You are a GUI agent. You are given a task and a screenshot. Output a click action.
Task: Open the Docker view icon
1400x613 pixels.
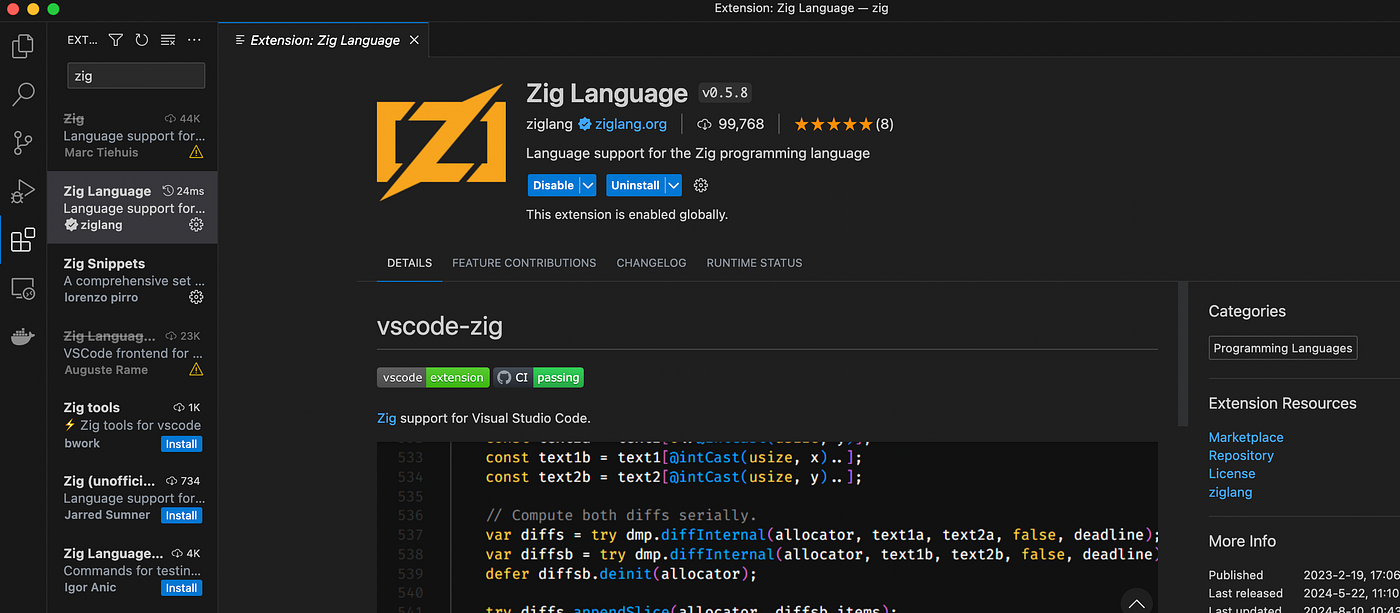pyautogui.click(x=22, y=337)
